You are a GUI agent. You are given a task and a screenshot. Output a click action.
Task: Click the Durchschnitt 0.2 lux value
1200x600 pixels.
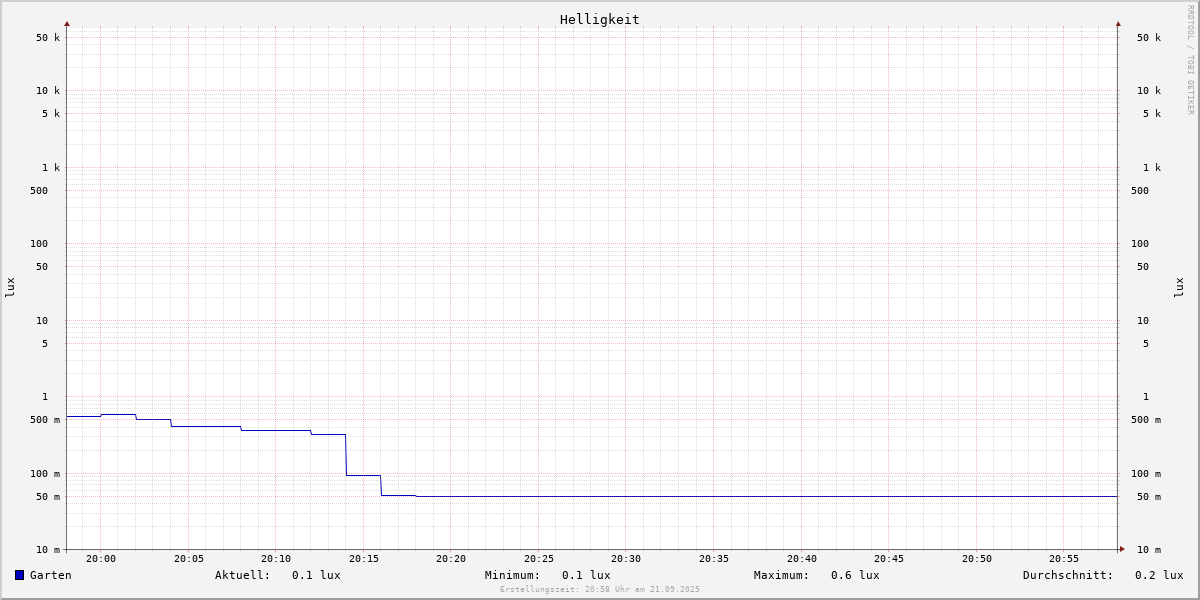[1159, 575]
